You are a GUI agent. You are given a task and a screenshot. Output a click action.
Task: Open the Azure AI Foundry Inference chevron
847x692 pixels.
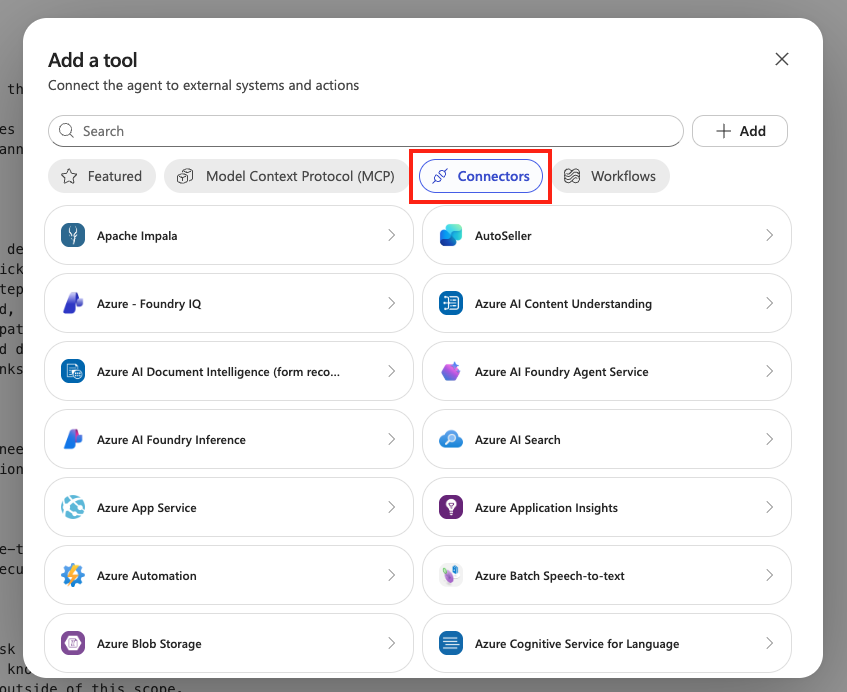[x=392, y=440]
